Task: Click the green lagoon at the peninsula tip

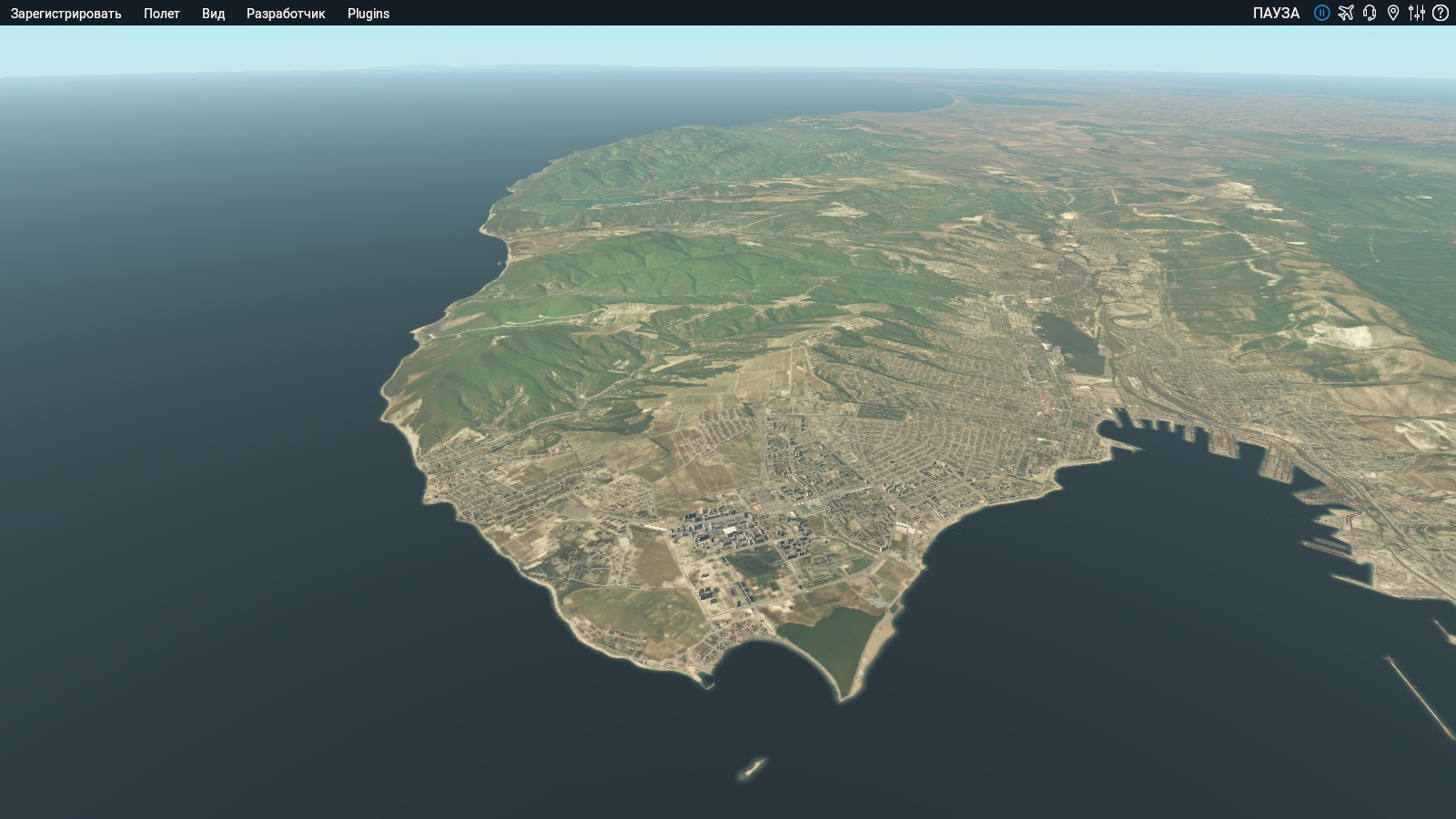Action: point(828,637)
